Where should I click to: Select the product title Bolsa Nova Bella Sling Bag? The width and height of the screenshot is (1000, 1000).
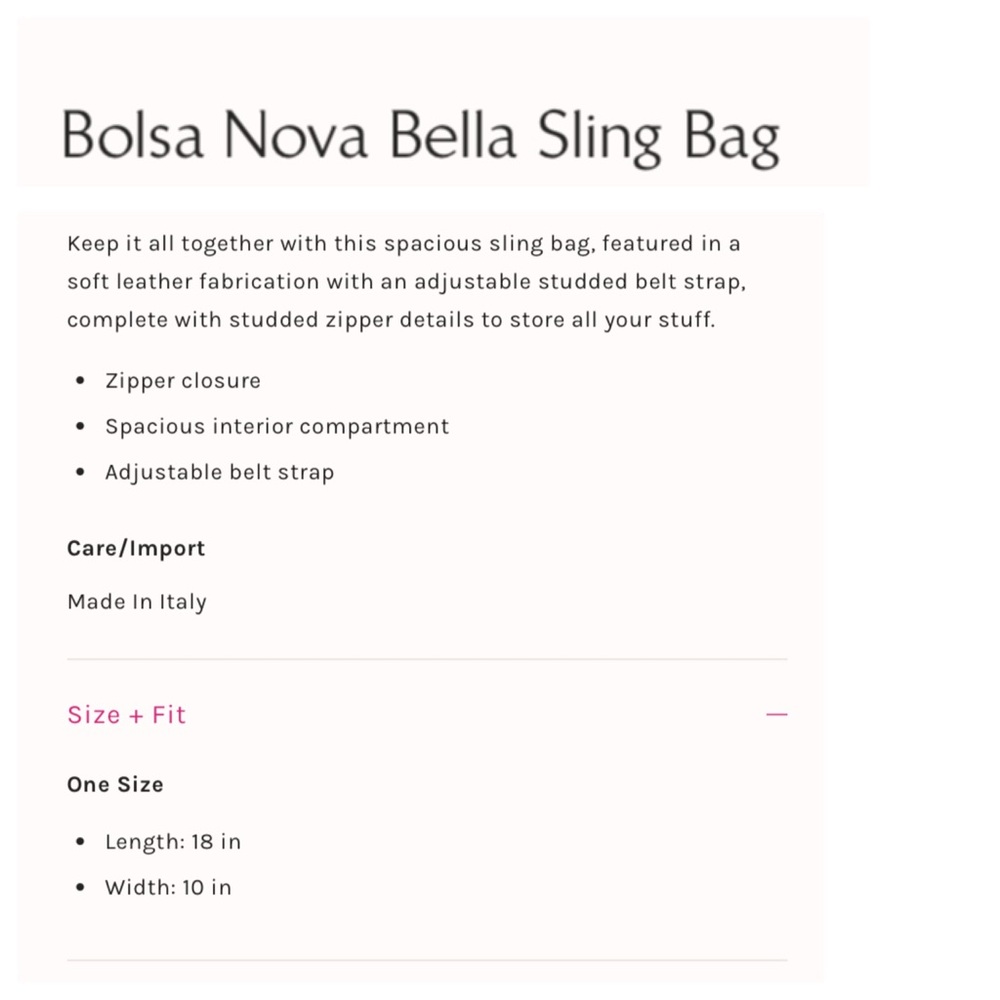(x=421, y=137)
